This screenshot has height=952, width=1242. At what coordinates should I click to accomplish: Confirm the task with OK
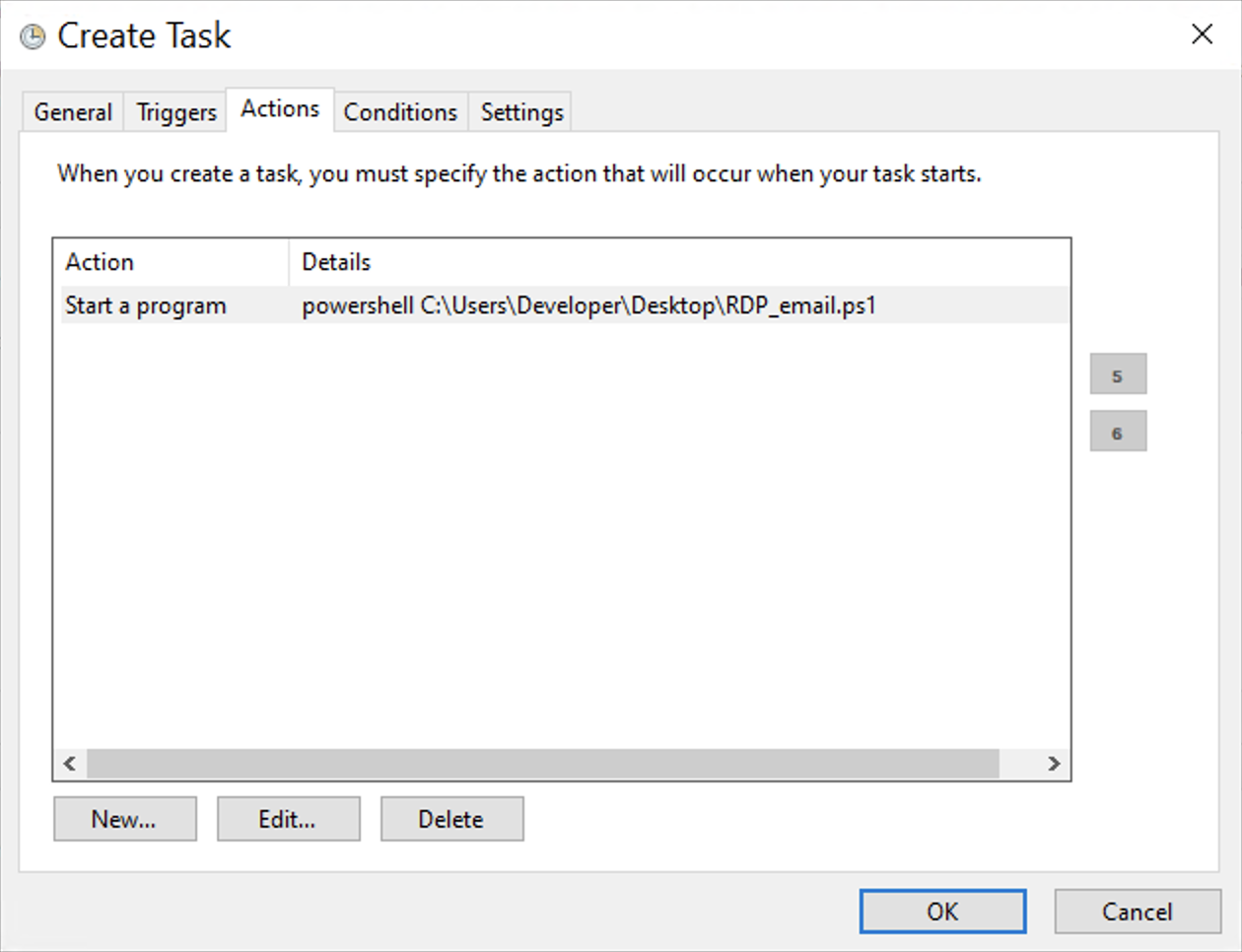942,911
